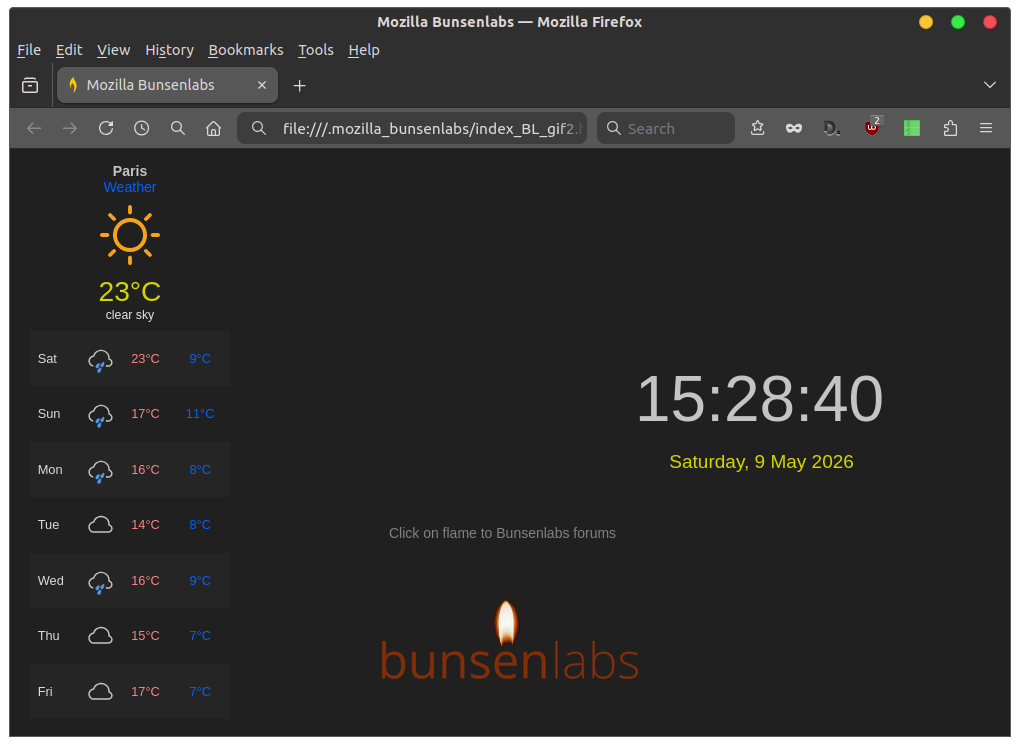Click the sun weather icon for Paris
This screenshot has width=1020, height=746.
pos(129,235)
